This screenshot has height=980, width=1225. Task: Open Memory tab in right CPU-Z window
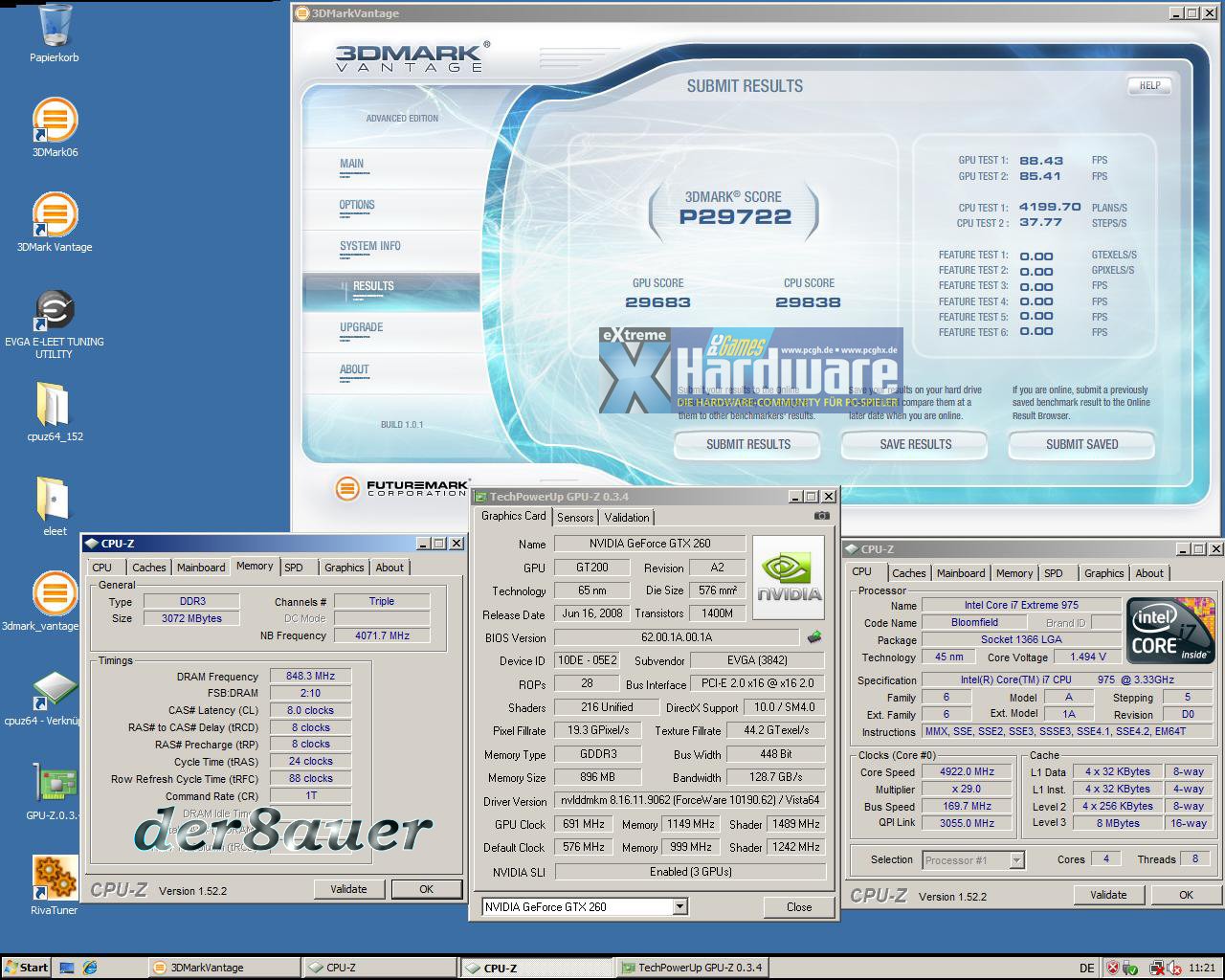coord(1014,573)
